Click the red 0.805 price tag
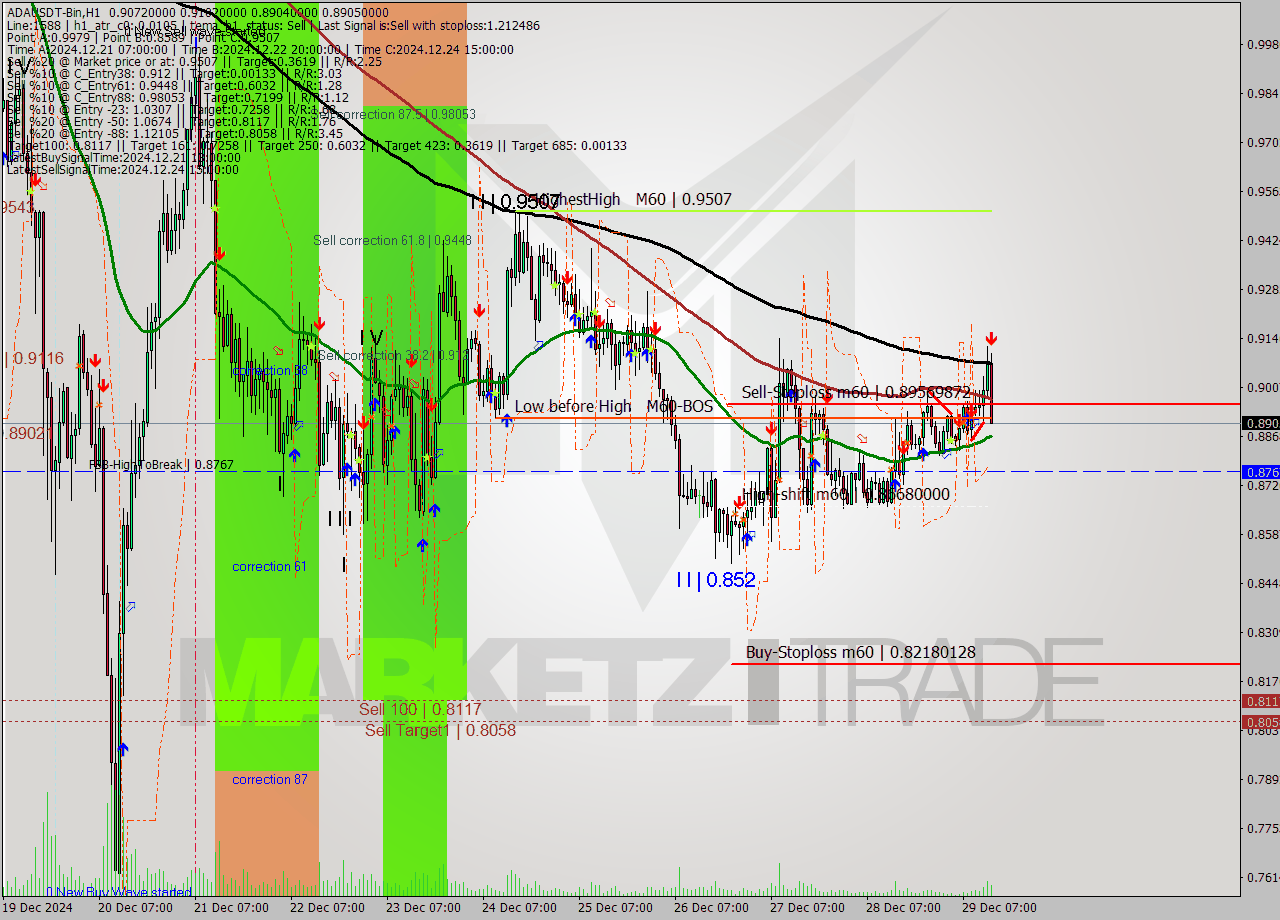The image size is (1280, 920). 1261,722
